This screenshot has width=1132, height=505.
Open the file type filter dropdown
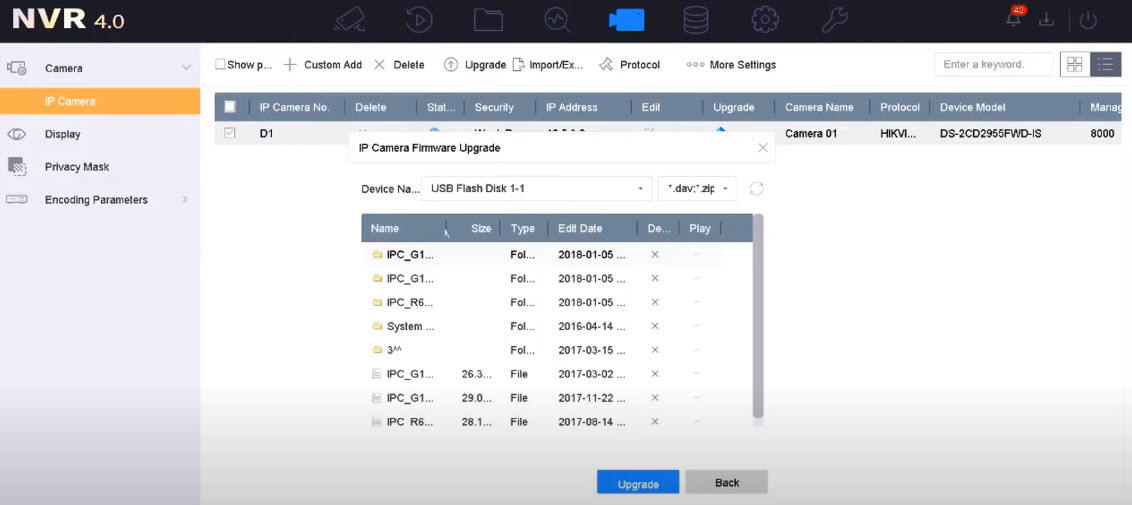(698, 189)
